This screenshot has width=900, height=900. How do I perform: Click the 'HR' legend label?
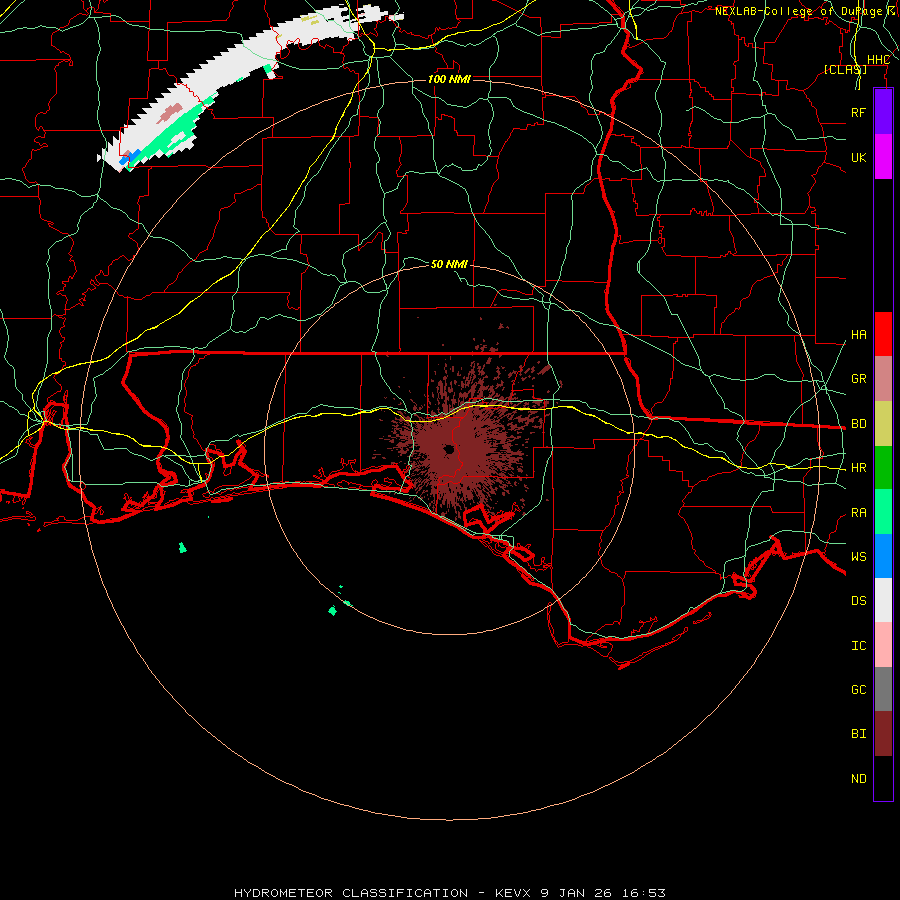tap(858, 468)
